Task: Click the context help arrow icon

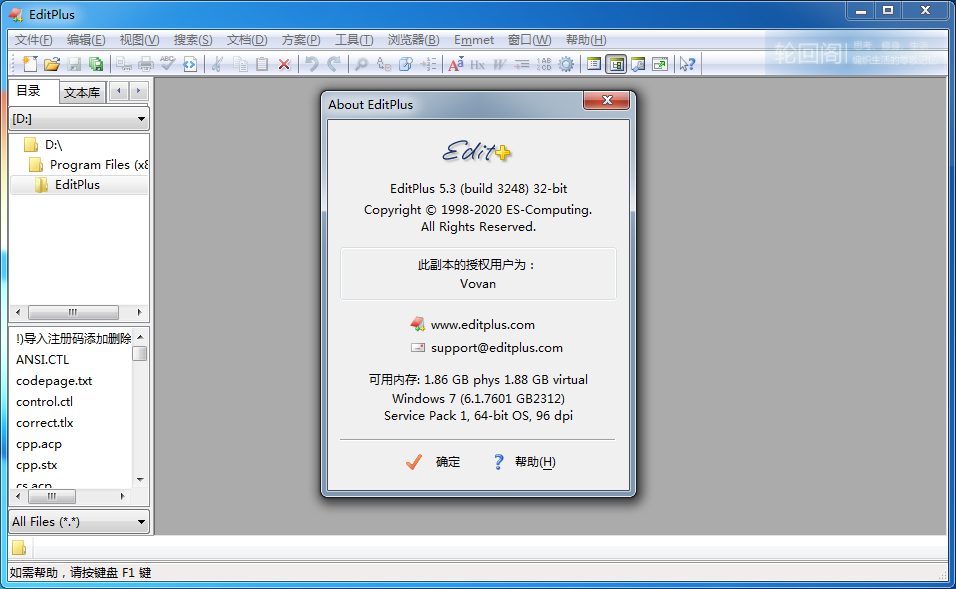Action: coord(687,64)
